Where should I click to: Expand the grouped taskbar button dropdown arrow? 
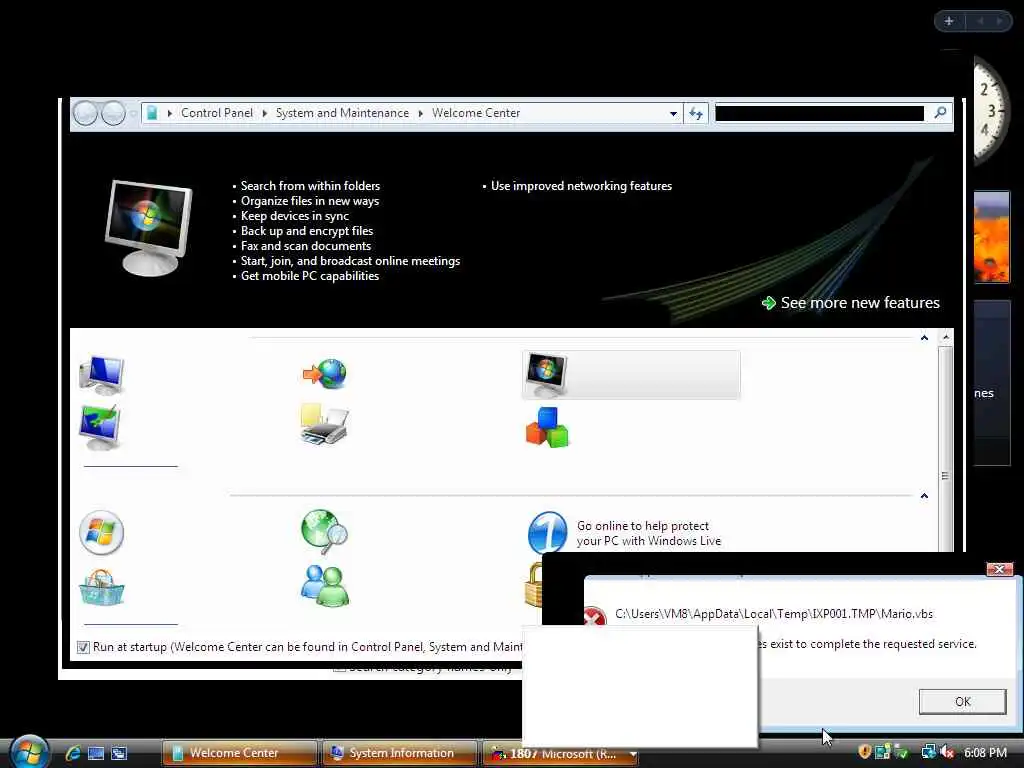(633, 754)
